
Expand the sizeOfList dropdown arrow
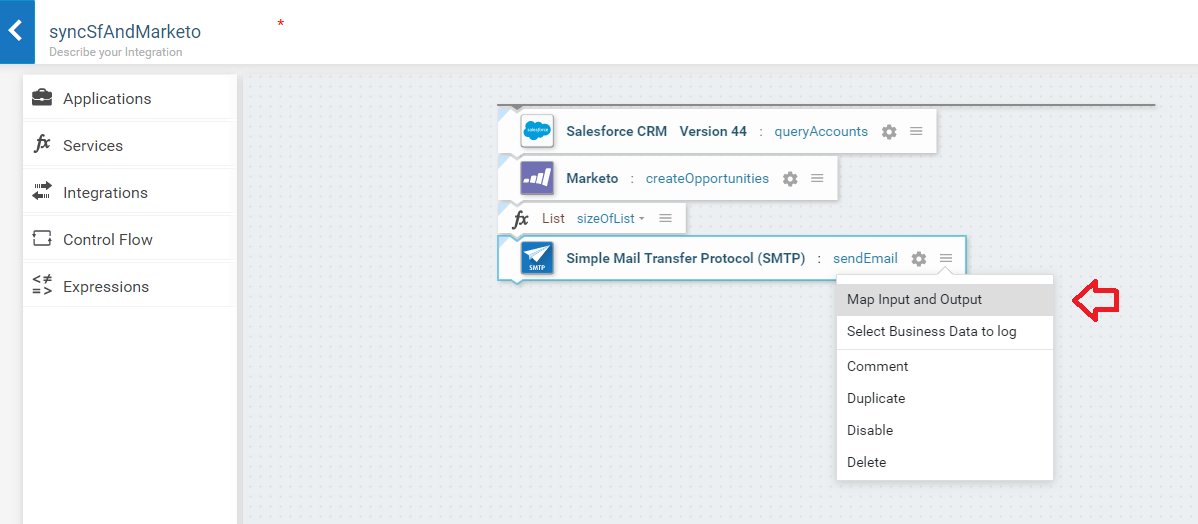[642, 219]
